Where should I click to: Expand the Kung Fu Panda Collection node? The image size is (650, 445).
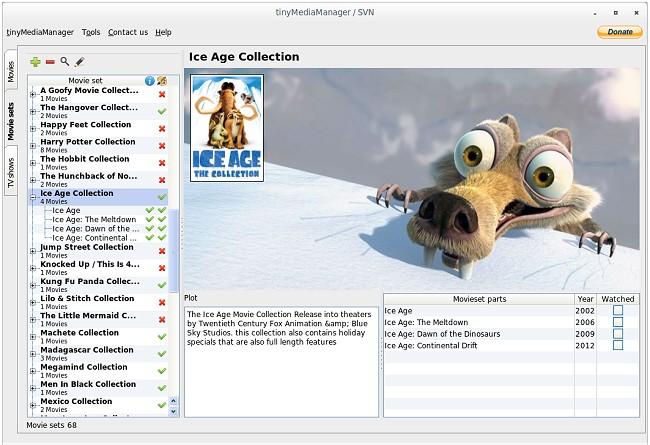(33, 285)
